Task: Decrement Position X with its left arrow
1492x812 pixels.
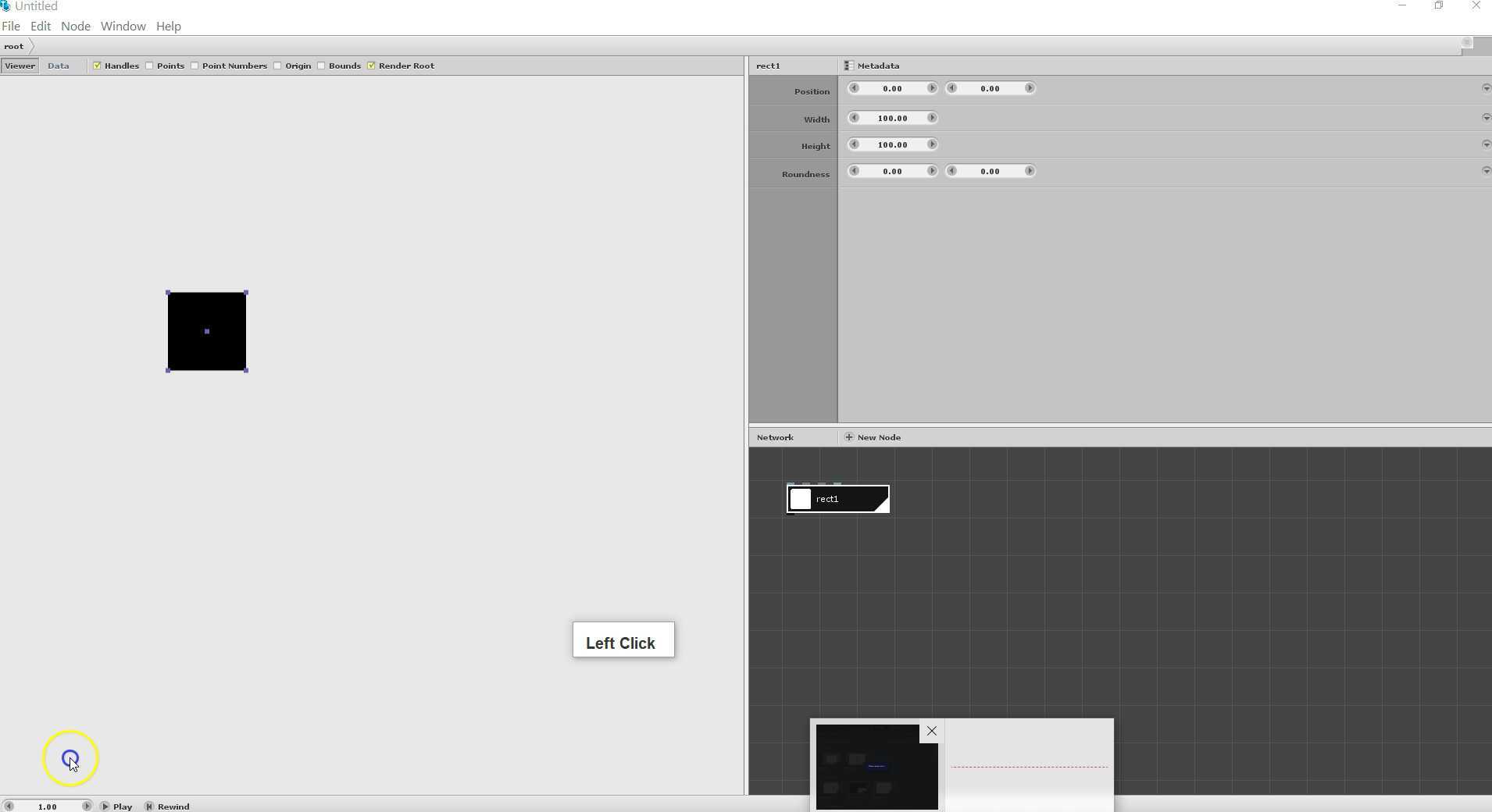Action: coord(855,88)
